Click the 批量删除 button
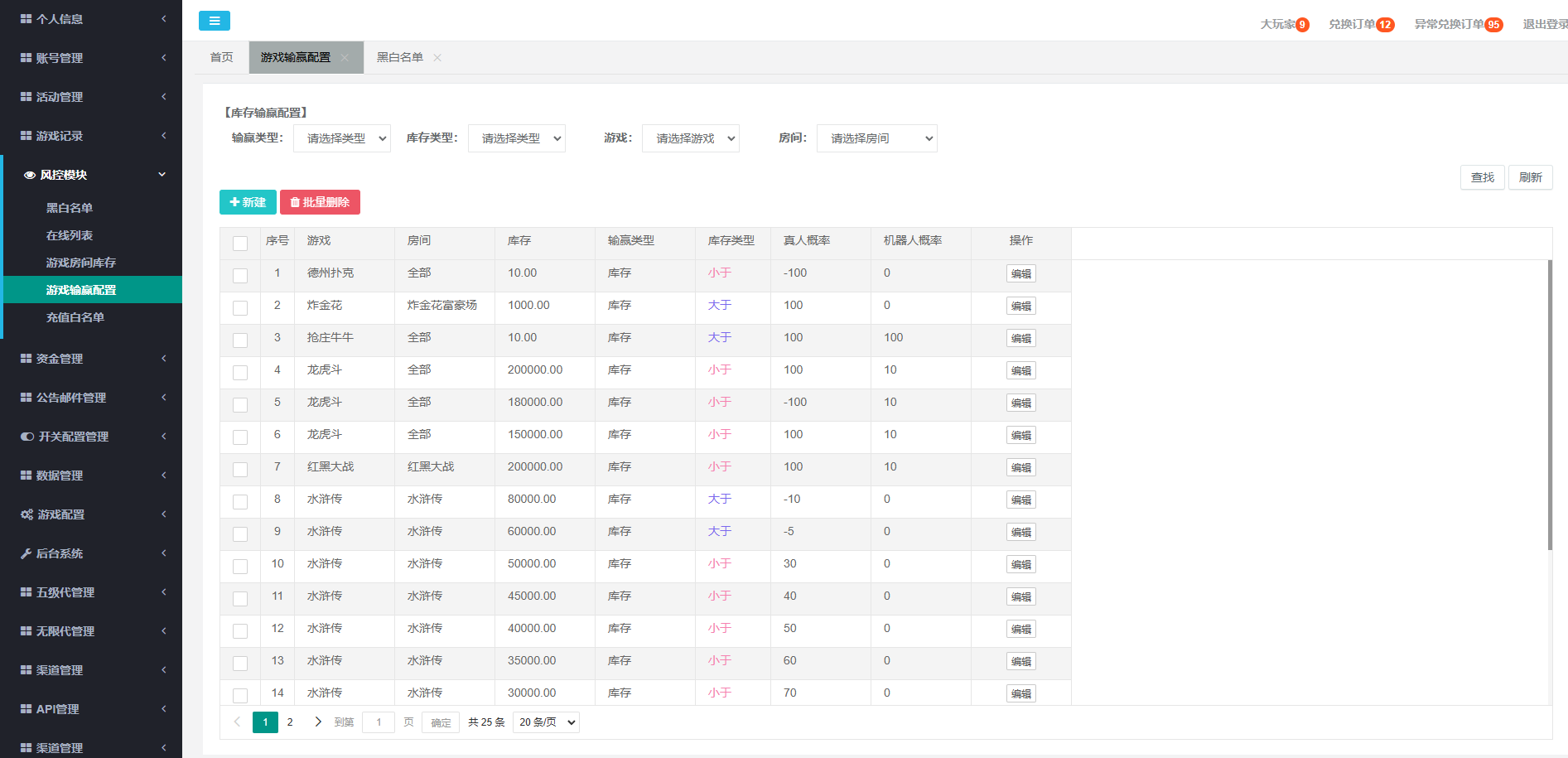 [x=320, y=202]
